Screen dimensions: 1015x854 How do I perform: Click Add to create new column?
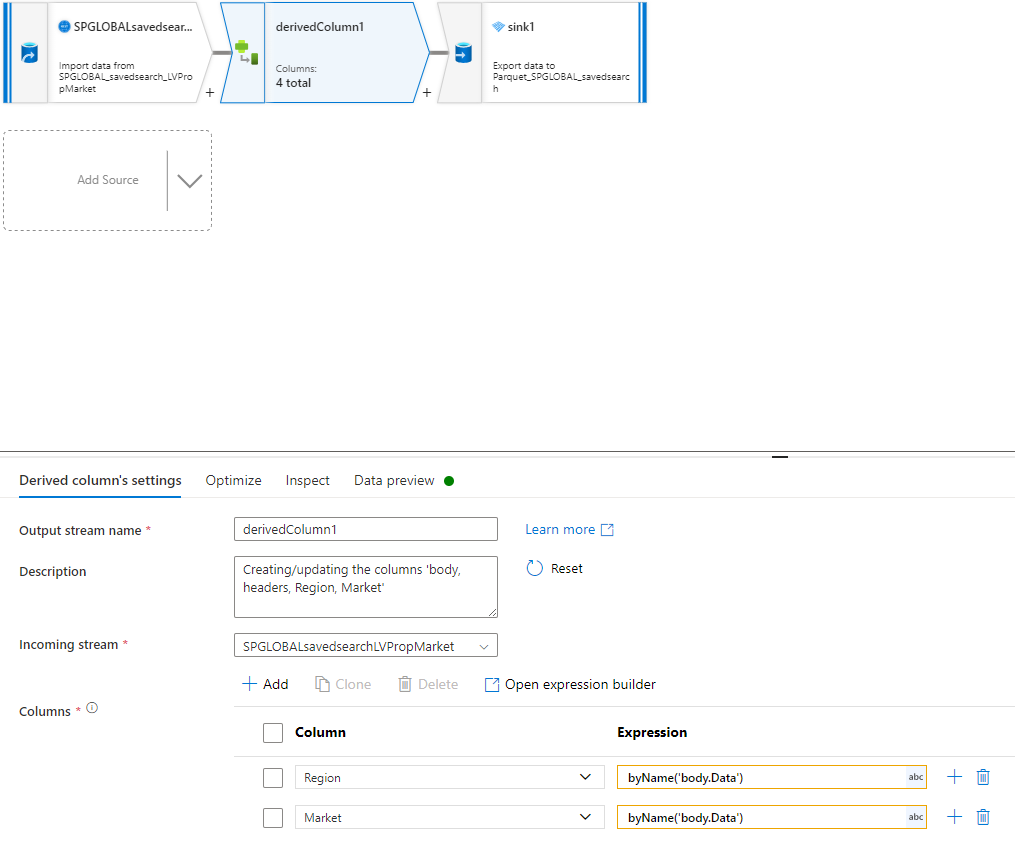click(265, 684)
